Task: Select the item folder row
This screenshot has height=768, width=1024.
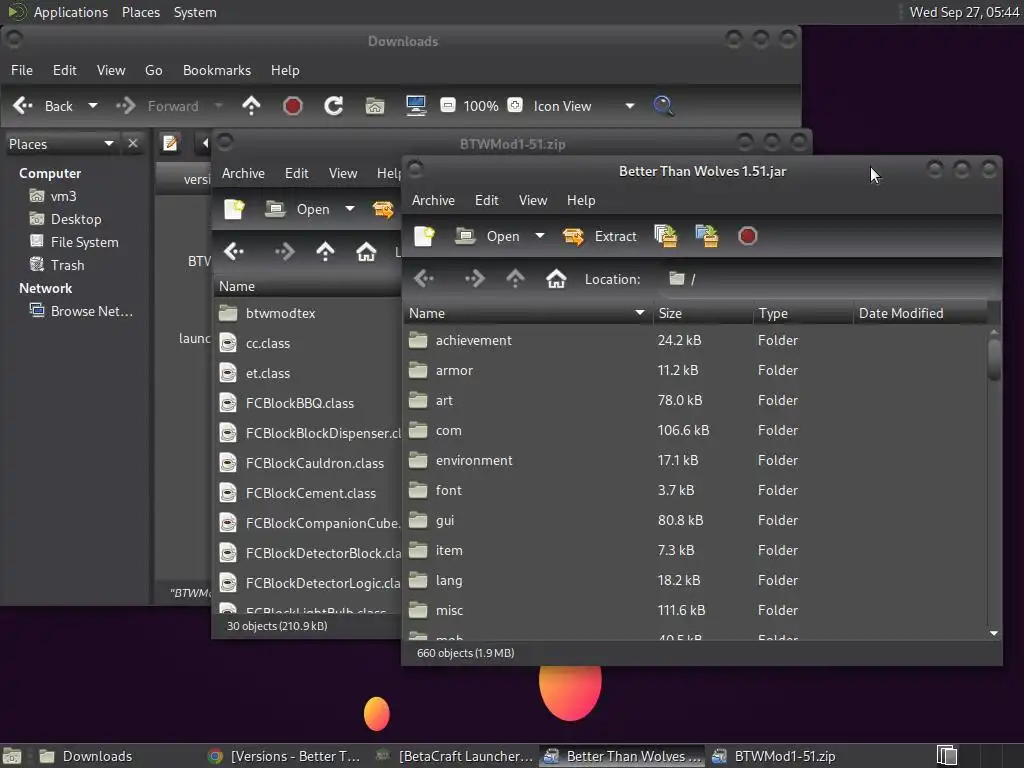Action: tap(696, 551)
